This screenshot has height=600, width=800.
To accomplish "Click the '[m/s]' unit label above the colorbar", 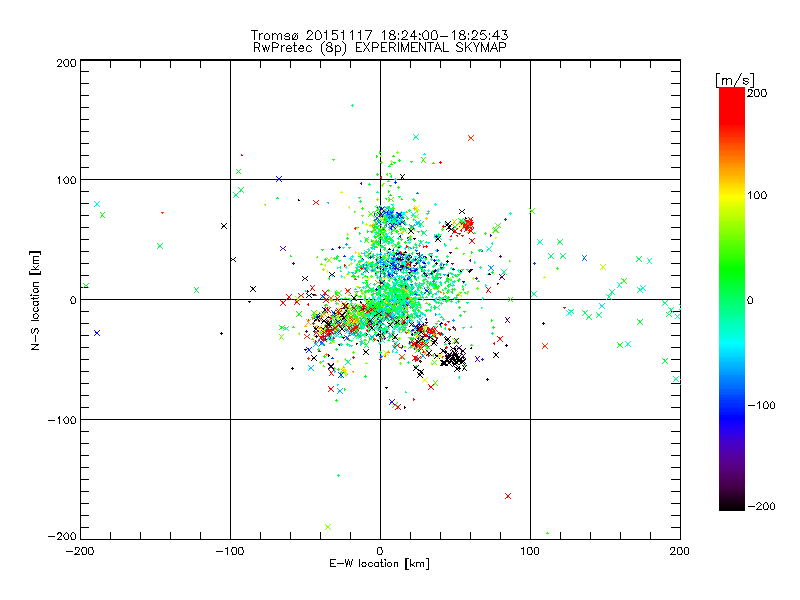I will click(x=734, y=80).
